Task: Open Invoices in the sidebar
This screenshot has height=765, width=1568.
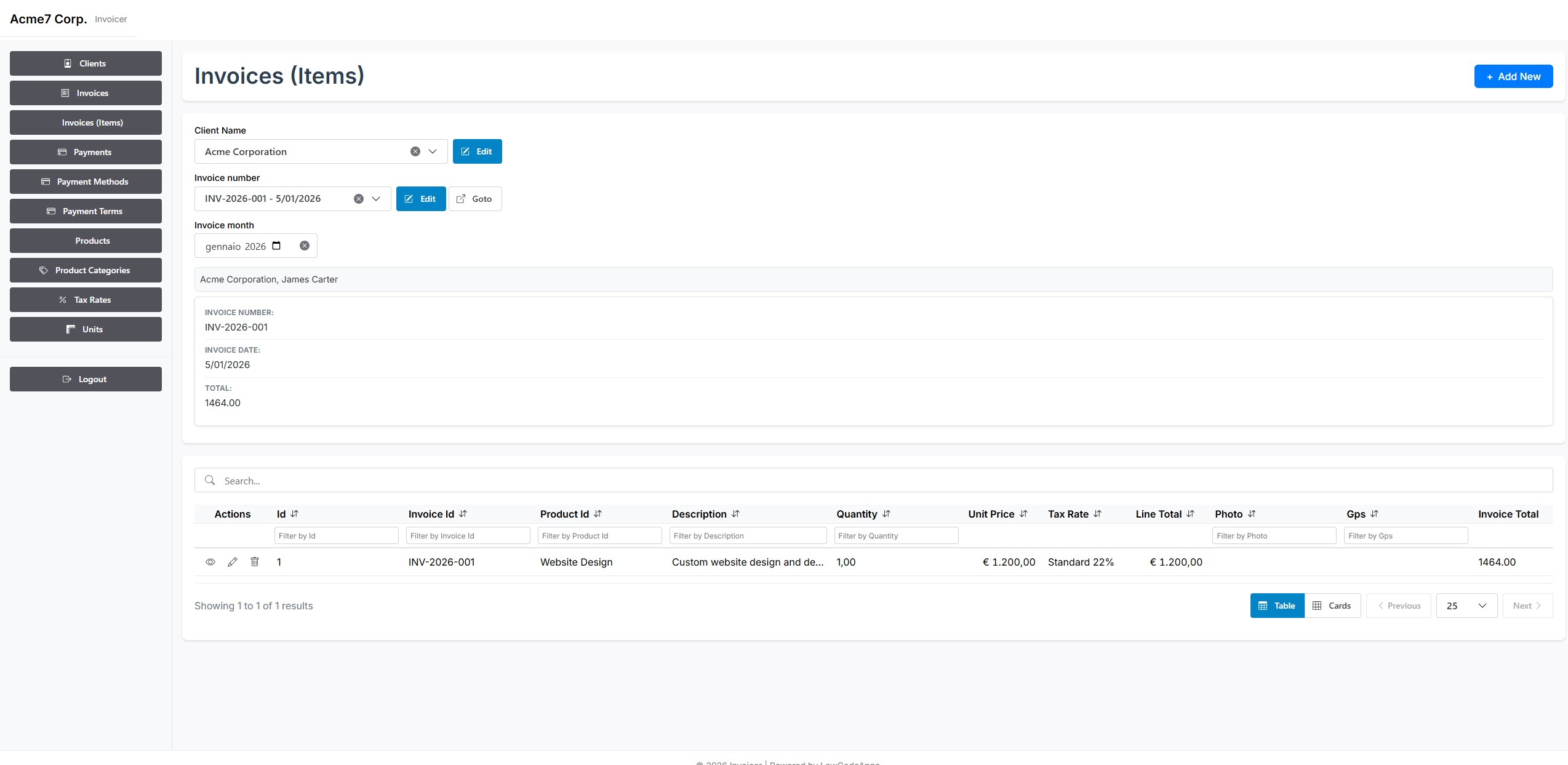Action: pyautogui.click(x=86, y=93)
